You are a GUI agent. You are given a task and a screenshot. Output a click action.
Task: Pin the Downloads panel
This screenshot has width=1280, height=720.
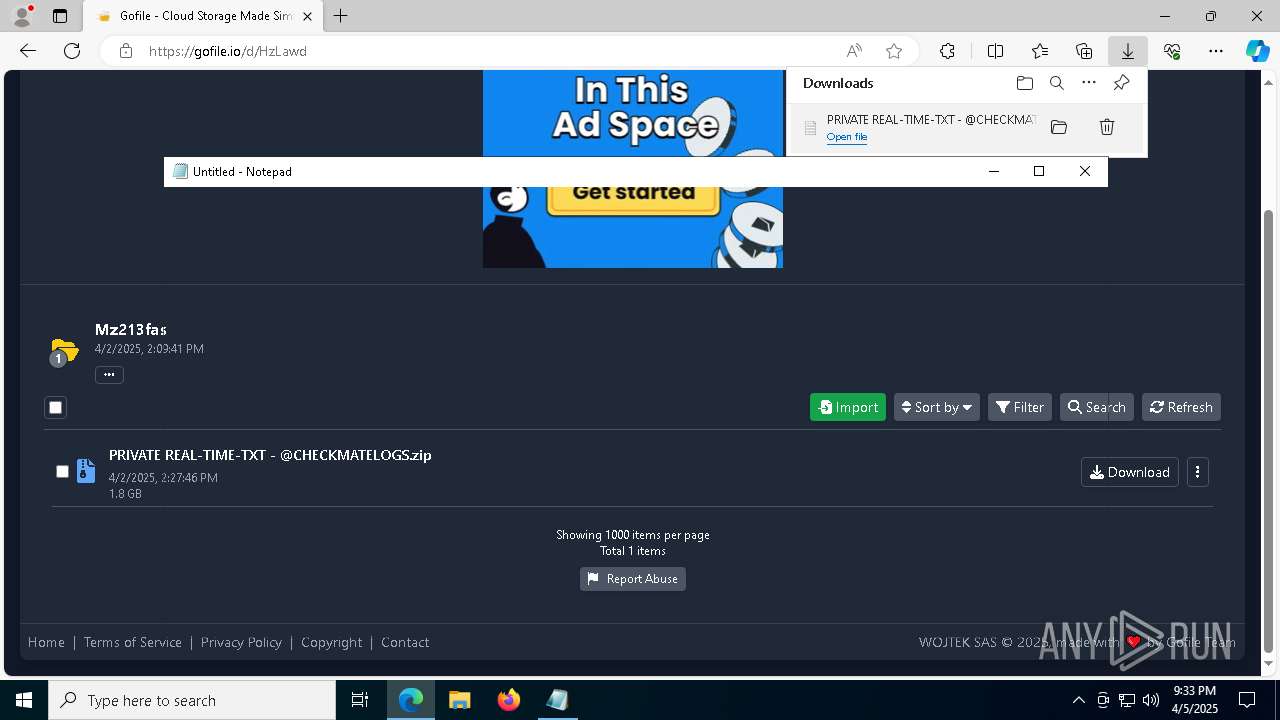click(x=1122, y=83)
